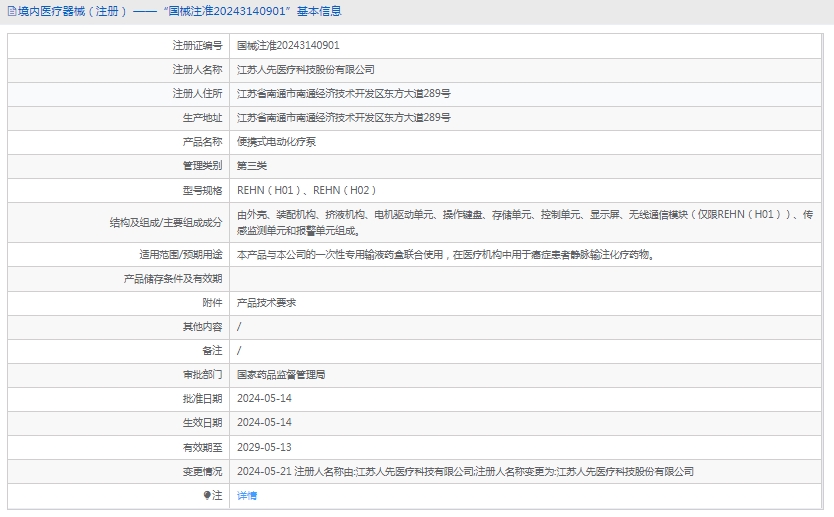The height and width of the screenshot is (517, 834).
Task: Open the 详情 details link
Action: [x=247, y=495]
